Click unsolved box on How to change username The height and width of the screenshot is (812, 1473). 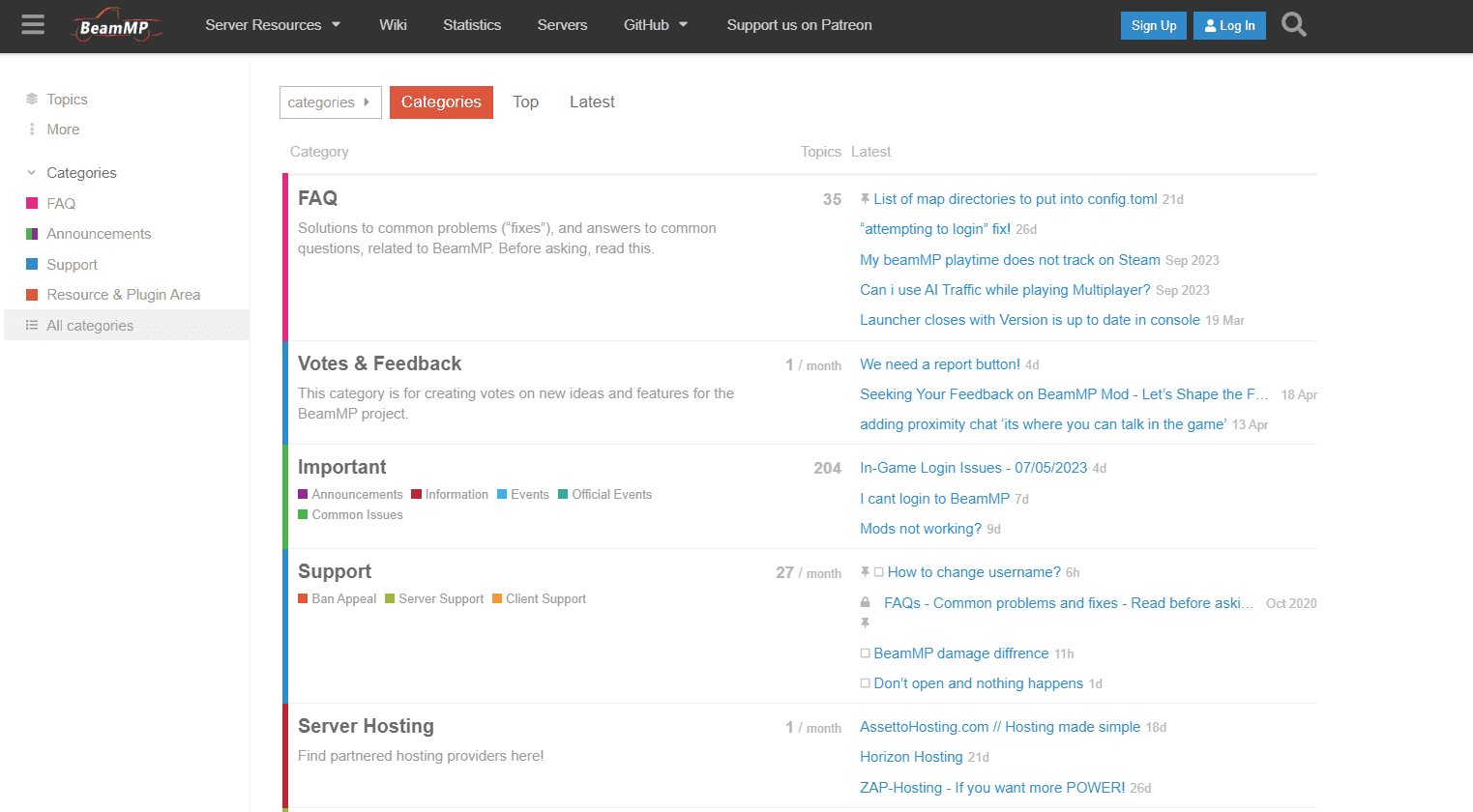[879, 572]
